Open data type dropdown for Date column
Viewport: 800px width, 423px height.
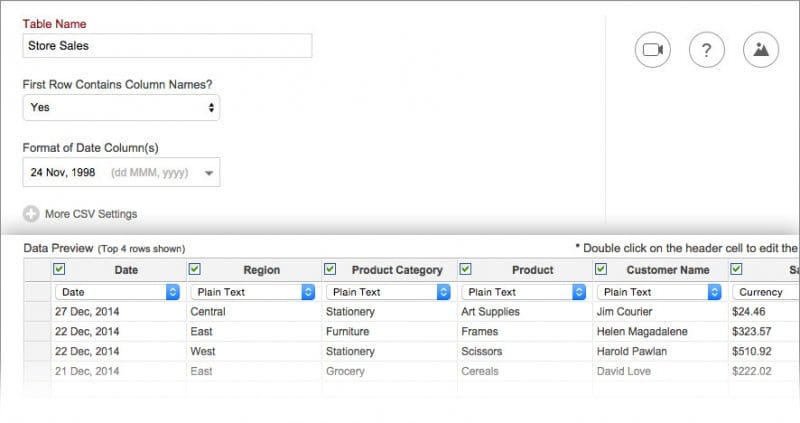click(118, 292)
